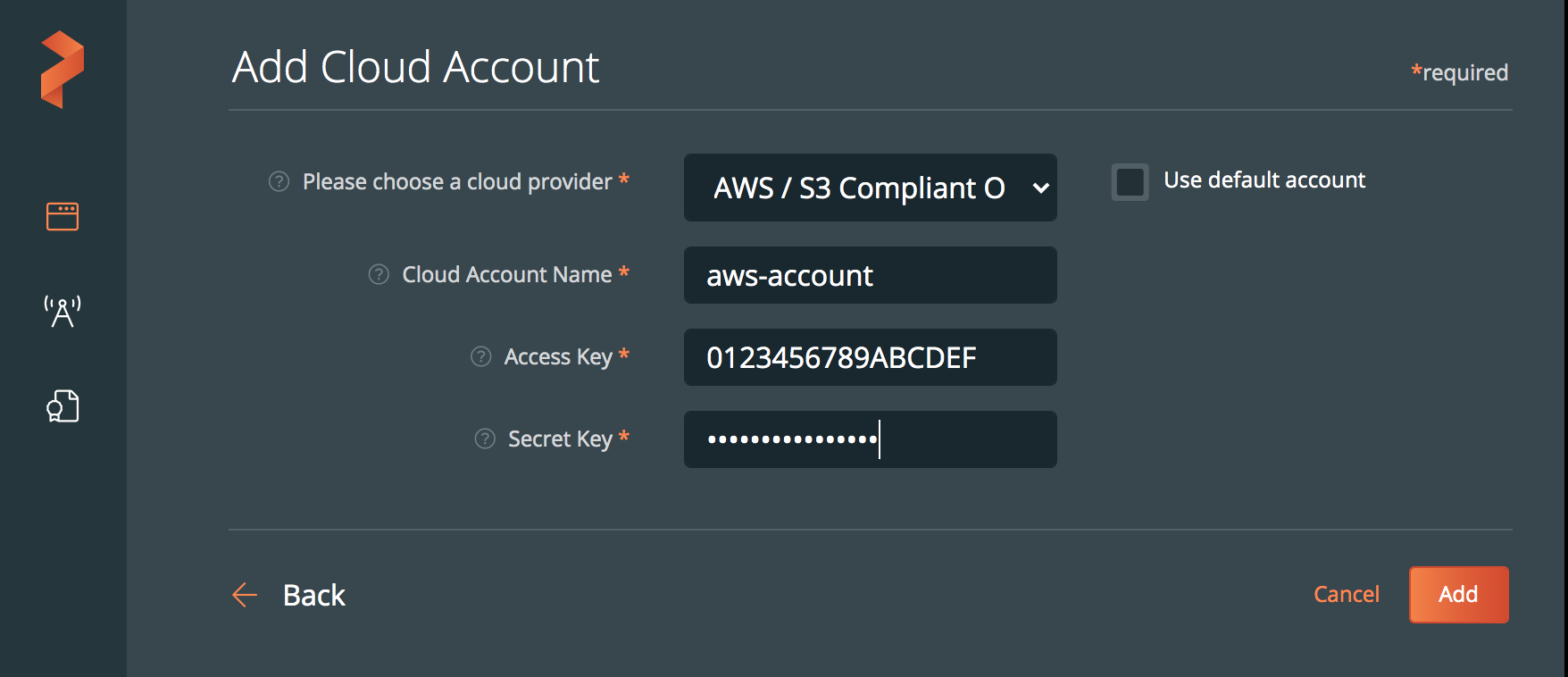Open the applications window icon in sidebar
The width and height of the screenshot is (1568, 677).
63,216
